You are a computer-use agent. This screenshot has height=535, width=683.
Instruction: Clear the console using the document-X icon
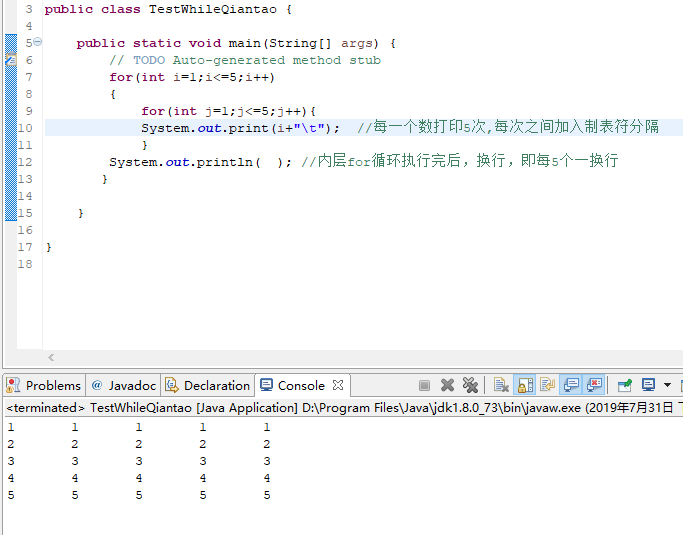tap(501, 385)
